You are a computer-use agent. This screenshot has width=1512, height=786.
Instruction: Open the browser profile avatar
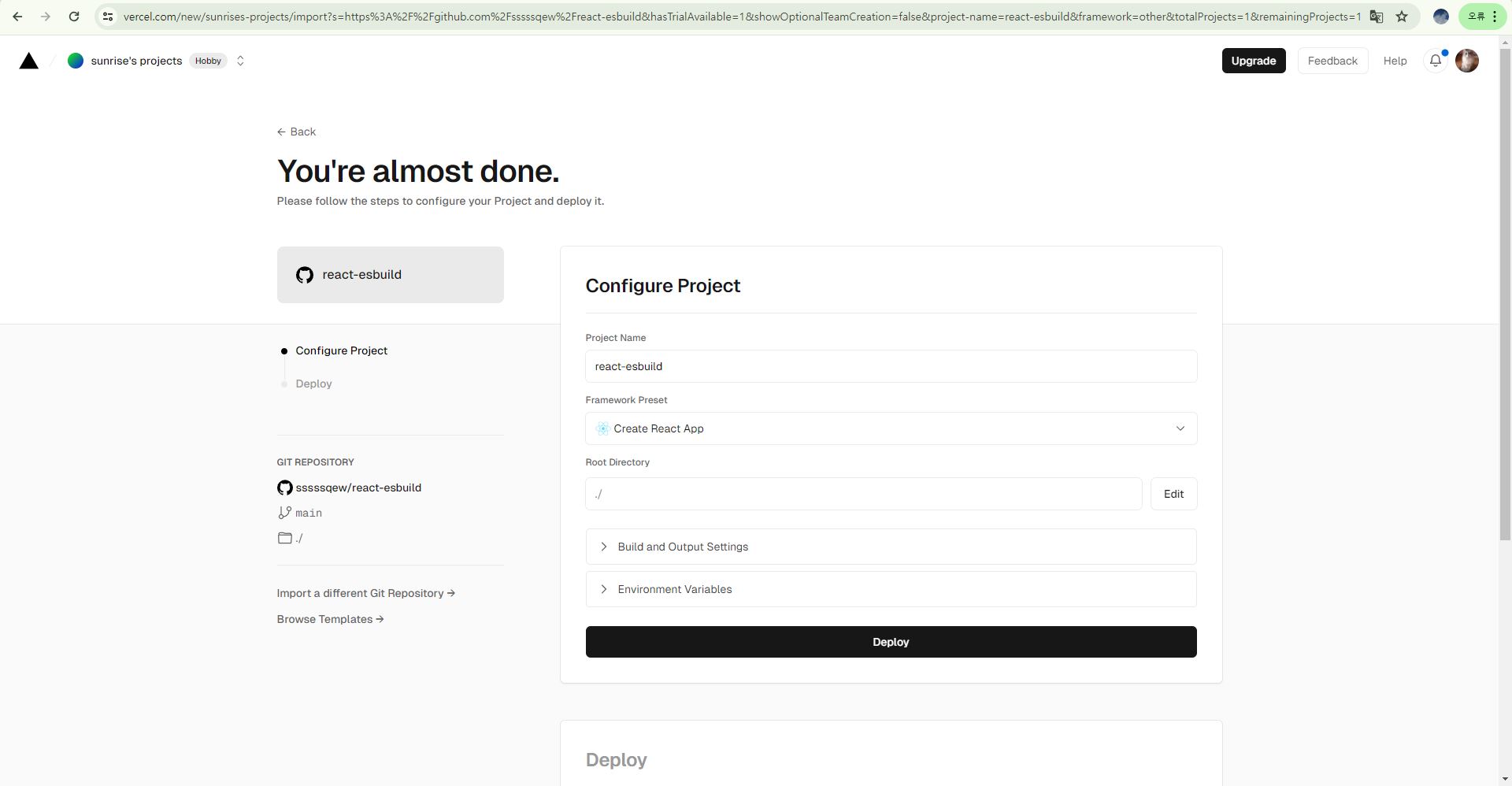click(1440, 17)
